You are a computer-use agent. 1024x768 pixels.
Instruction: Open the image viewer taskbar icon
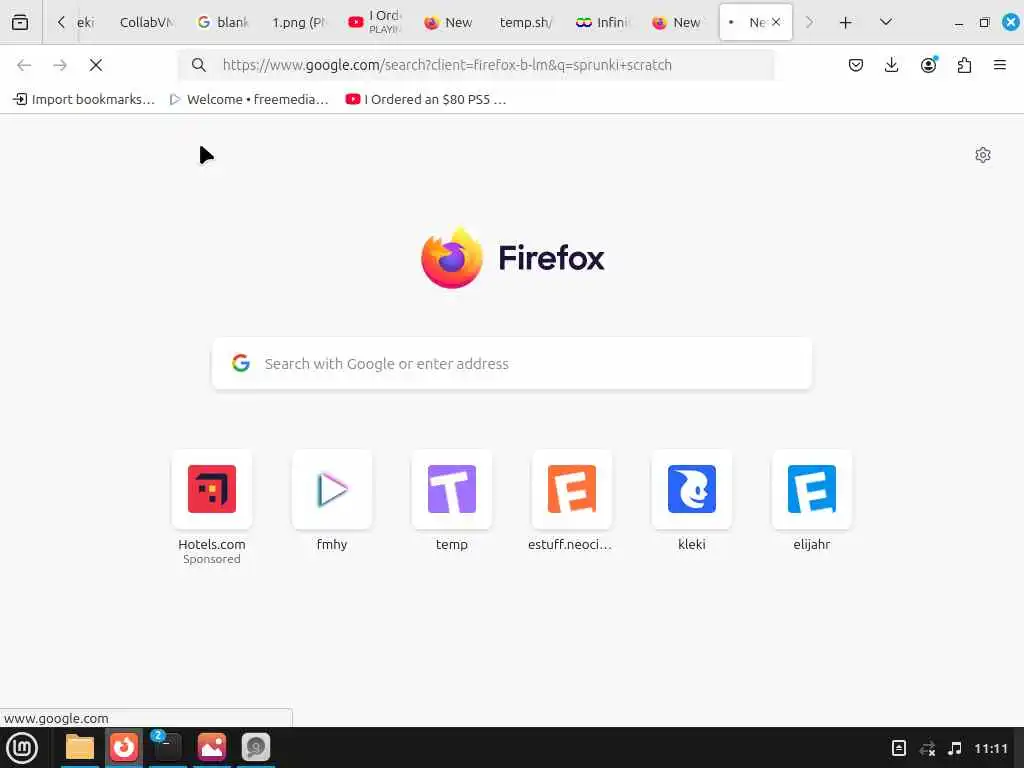[212, 748]
